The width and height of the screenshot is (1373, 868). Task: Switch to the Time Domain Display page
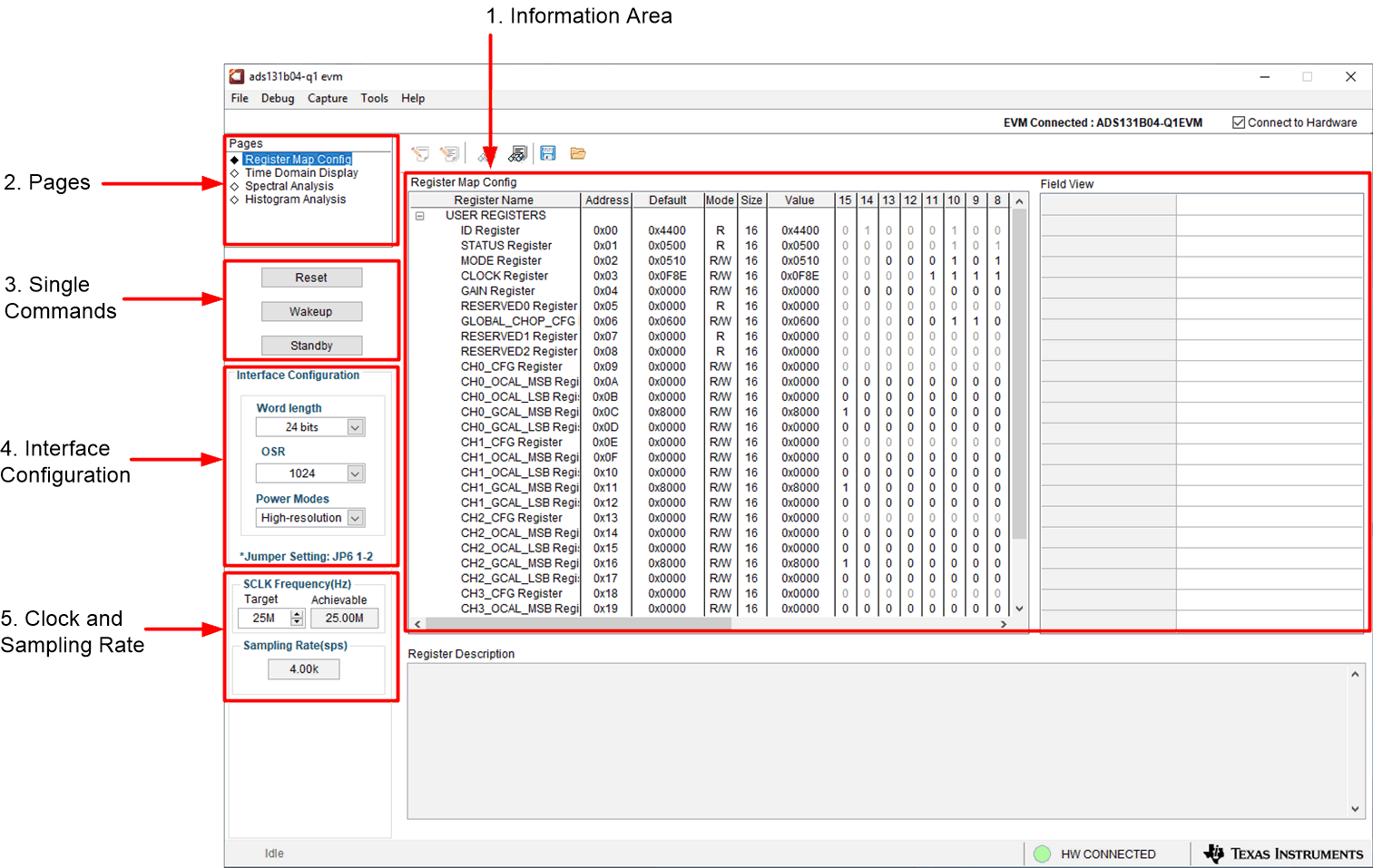pos(300,171)
